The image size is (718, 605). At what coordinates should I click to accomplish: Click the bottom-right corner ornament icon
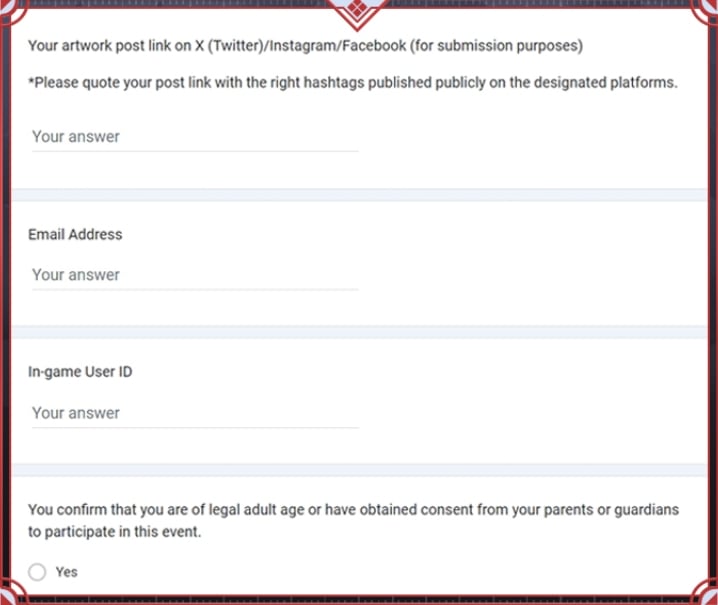[708, 595]
